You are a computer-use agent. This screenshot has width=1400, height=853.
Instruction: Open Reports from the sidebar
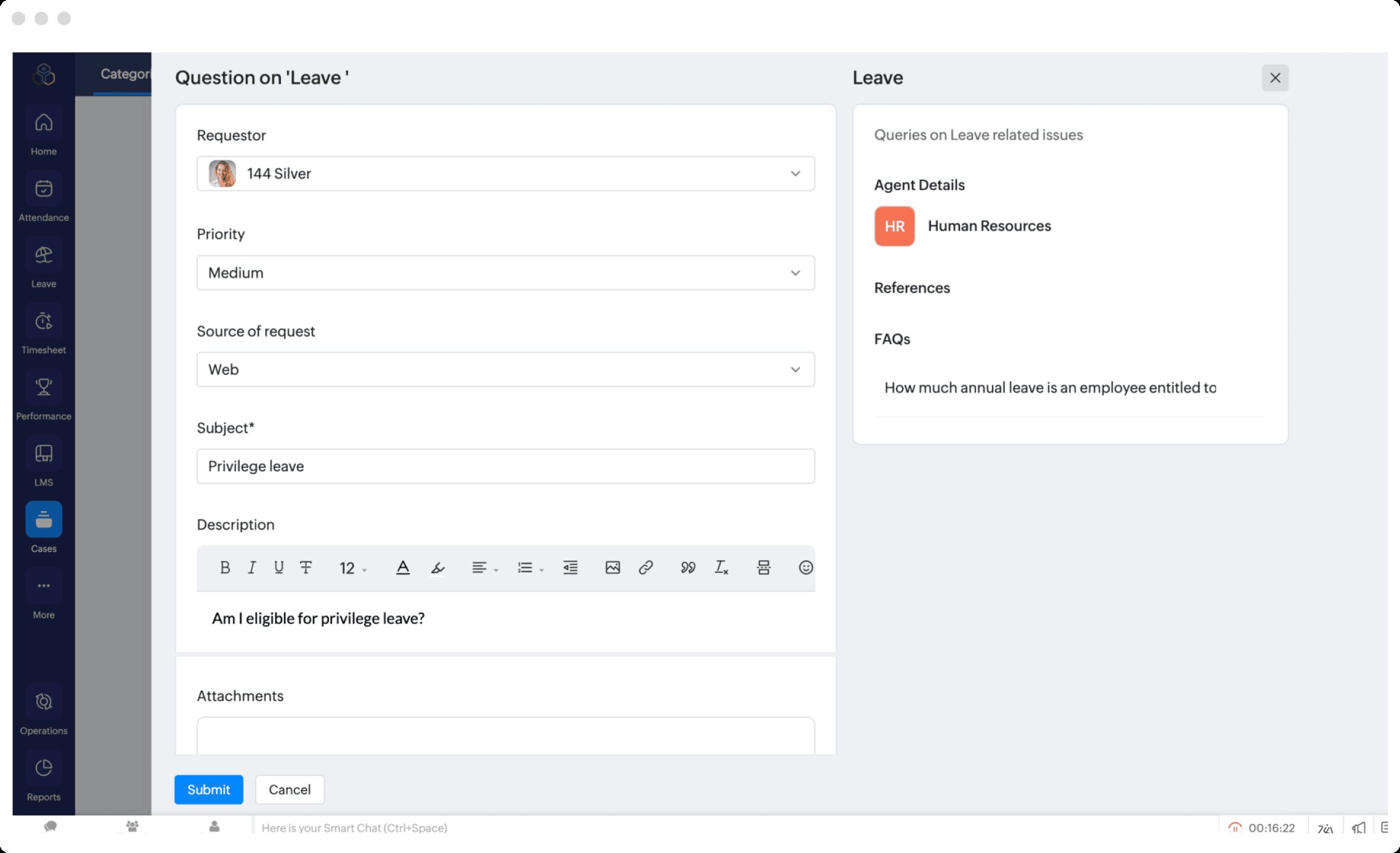43,769
